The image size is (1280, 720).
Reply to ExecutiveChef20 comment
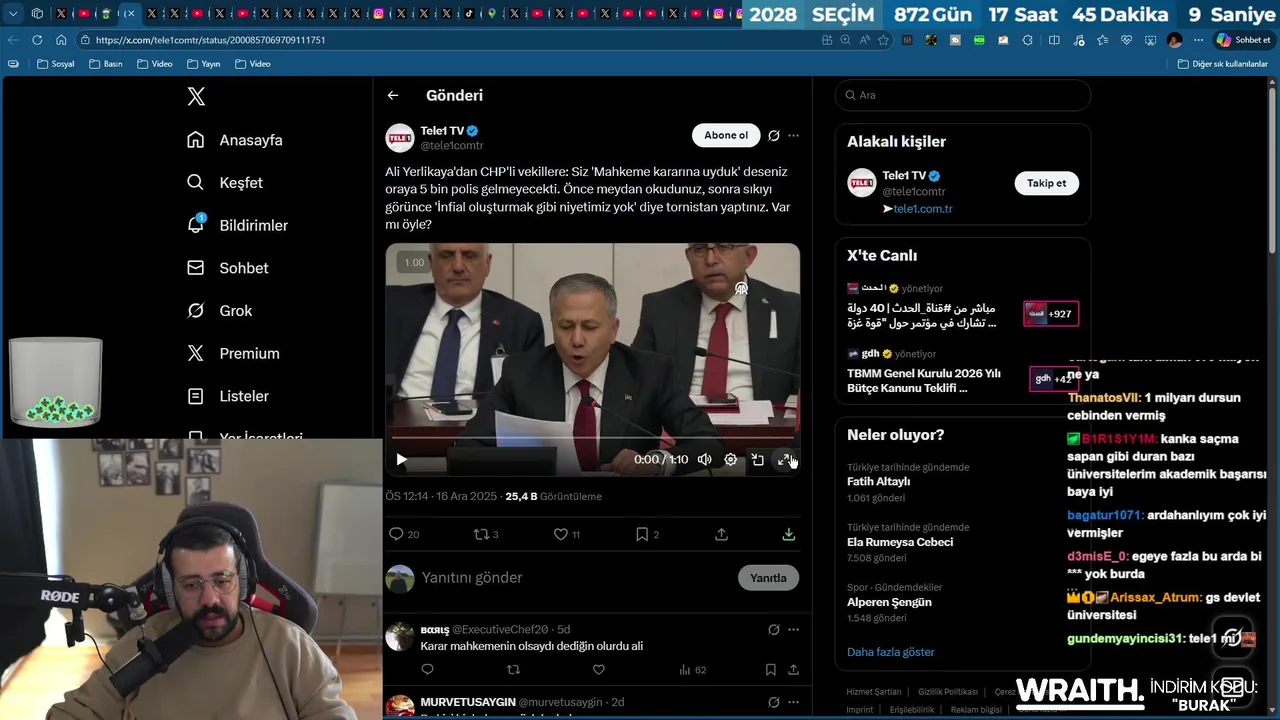(x=428, y=669)
